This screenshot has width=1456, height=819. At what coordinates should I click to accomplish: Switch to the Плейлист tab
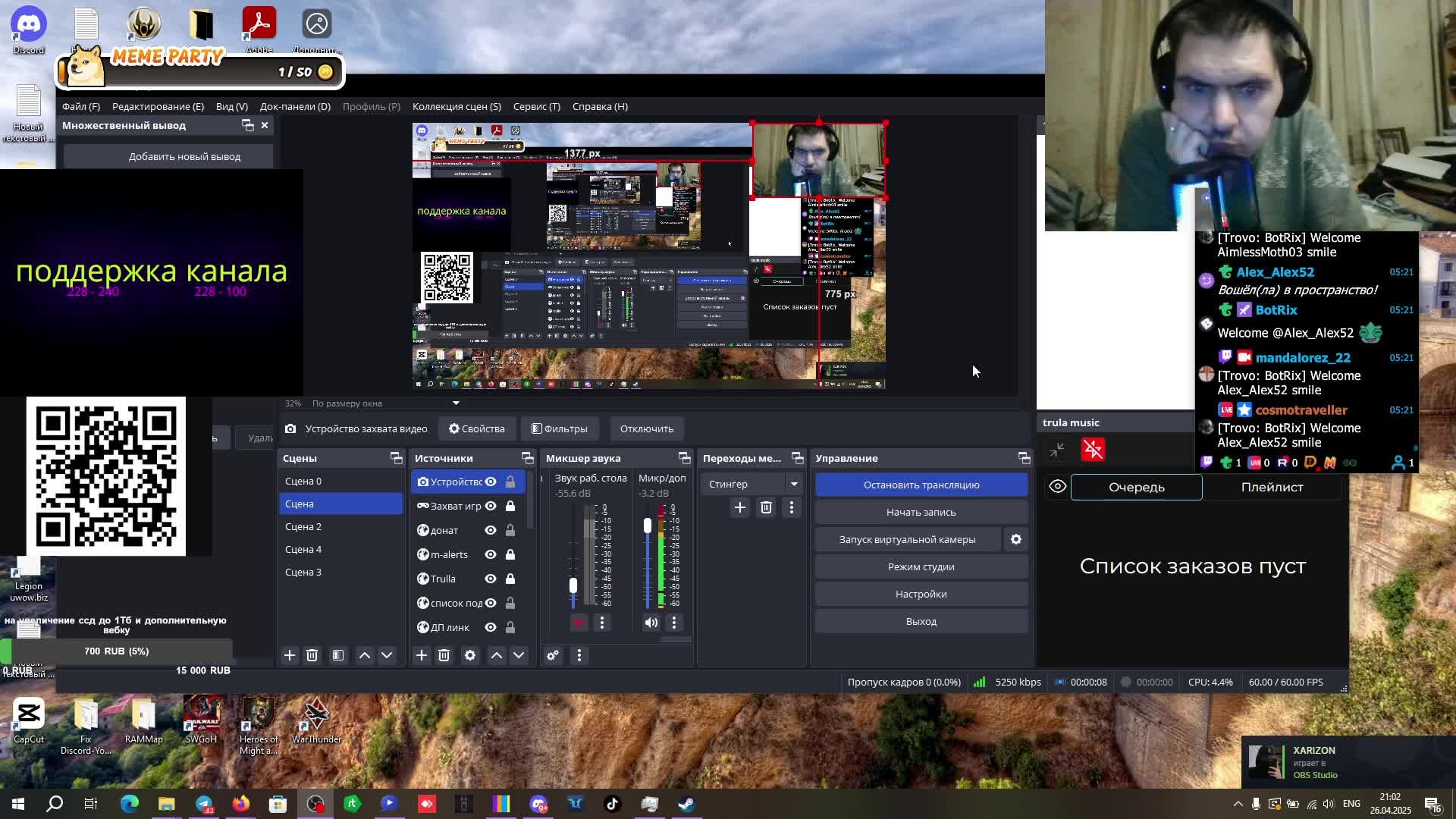click(1272, 487)
